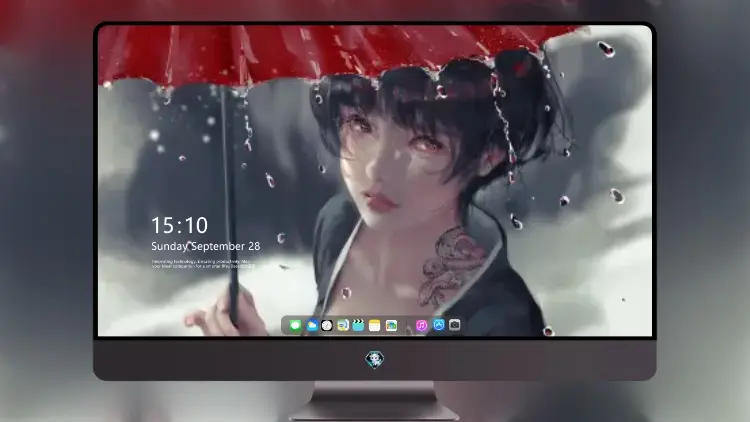Open the yellow Notes app in the dock
This screenshot has height=422, width=750.
click(375, 326)
